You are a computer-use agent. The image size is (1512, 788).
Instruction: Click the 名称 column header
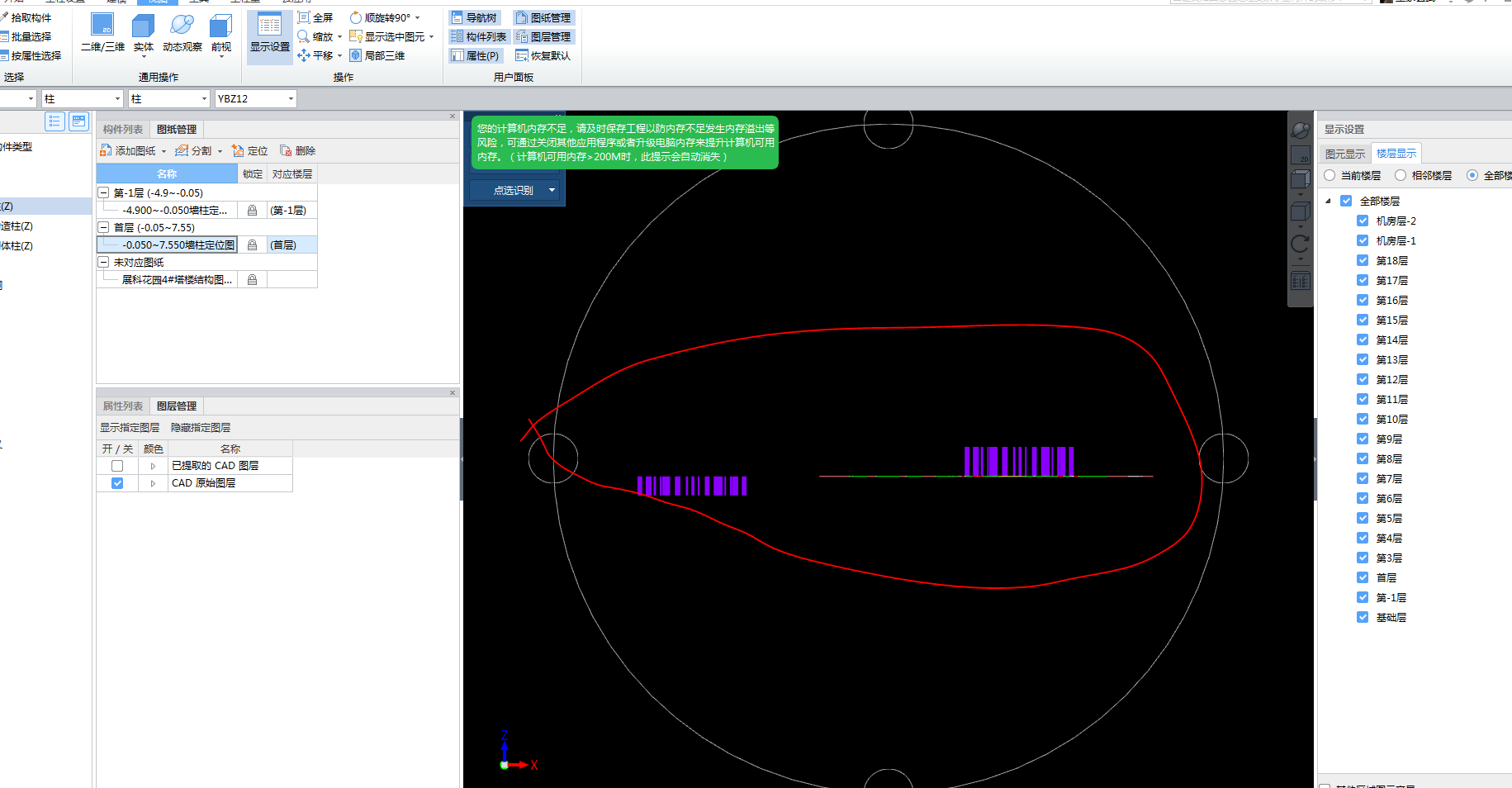pyautogui.click(x=167, y=174)
